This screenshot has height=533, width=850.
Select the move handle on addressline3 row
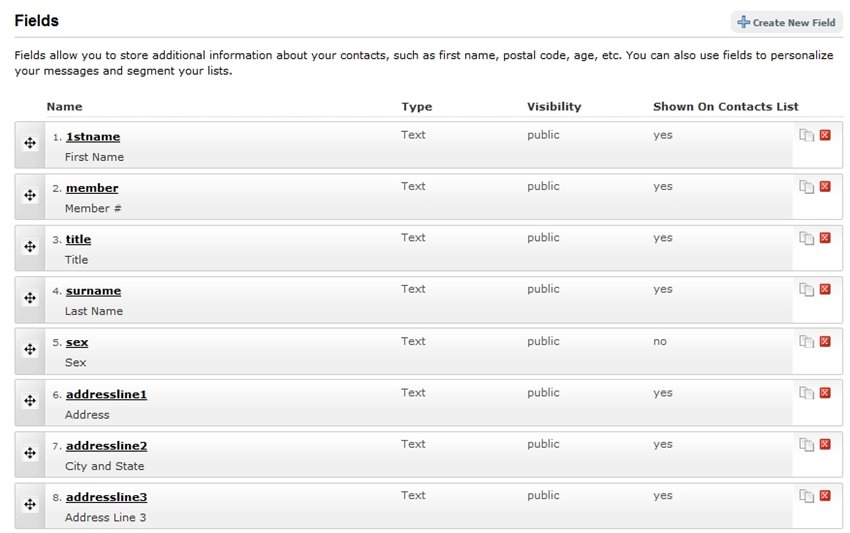pos(30,504)
